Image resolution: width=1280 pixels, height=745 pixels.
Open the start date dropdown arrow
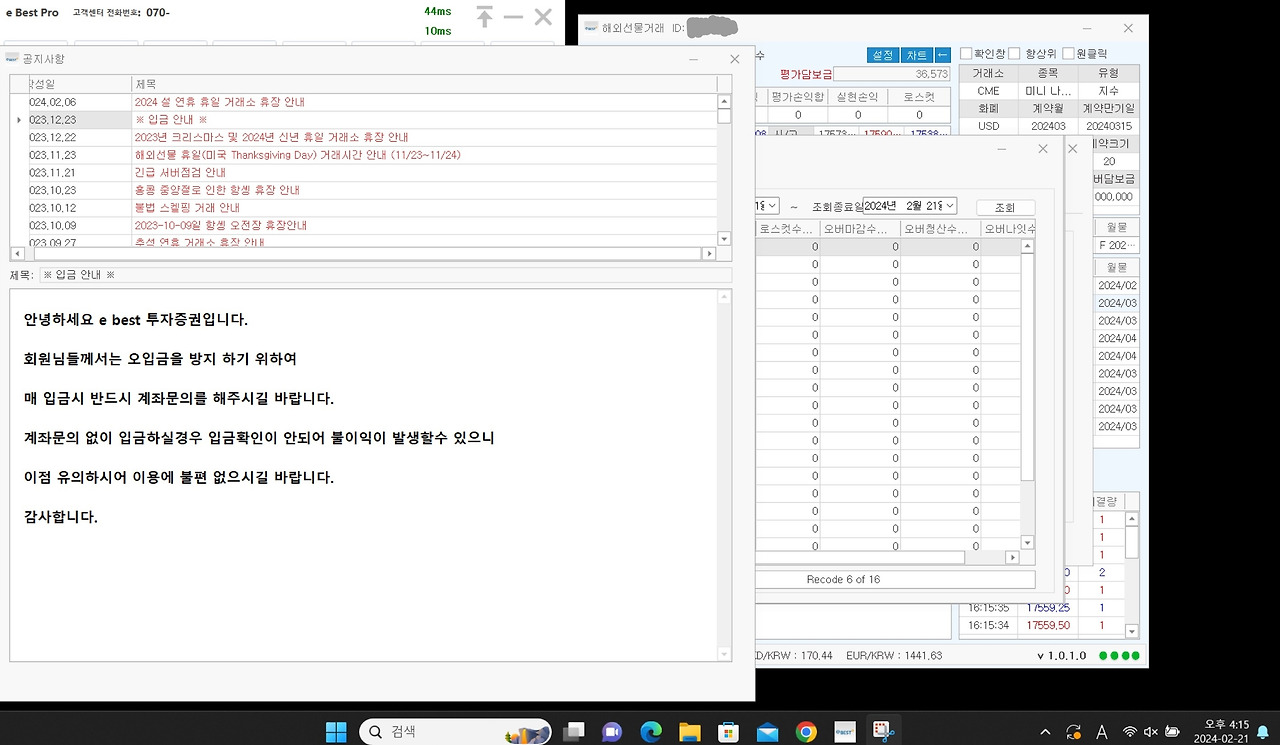tap(772, 206)
